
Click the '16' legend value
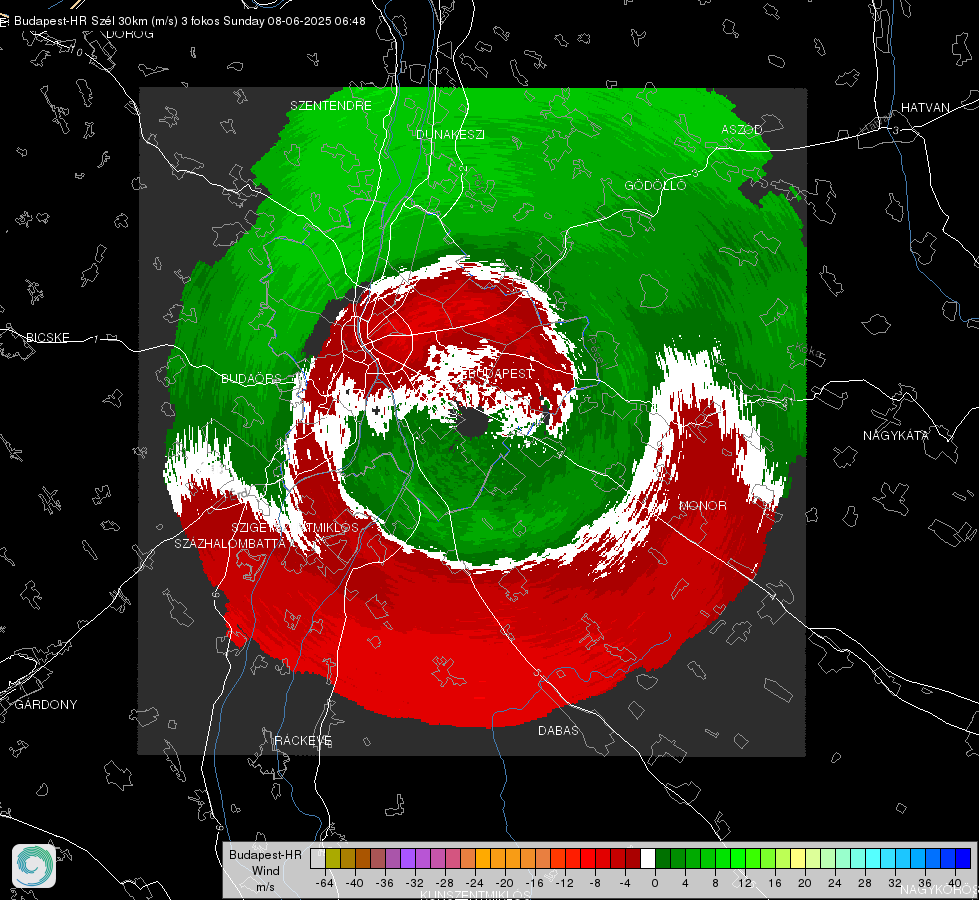coord(775,883)
